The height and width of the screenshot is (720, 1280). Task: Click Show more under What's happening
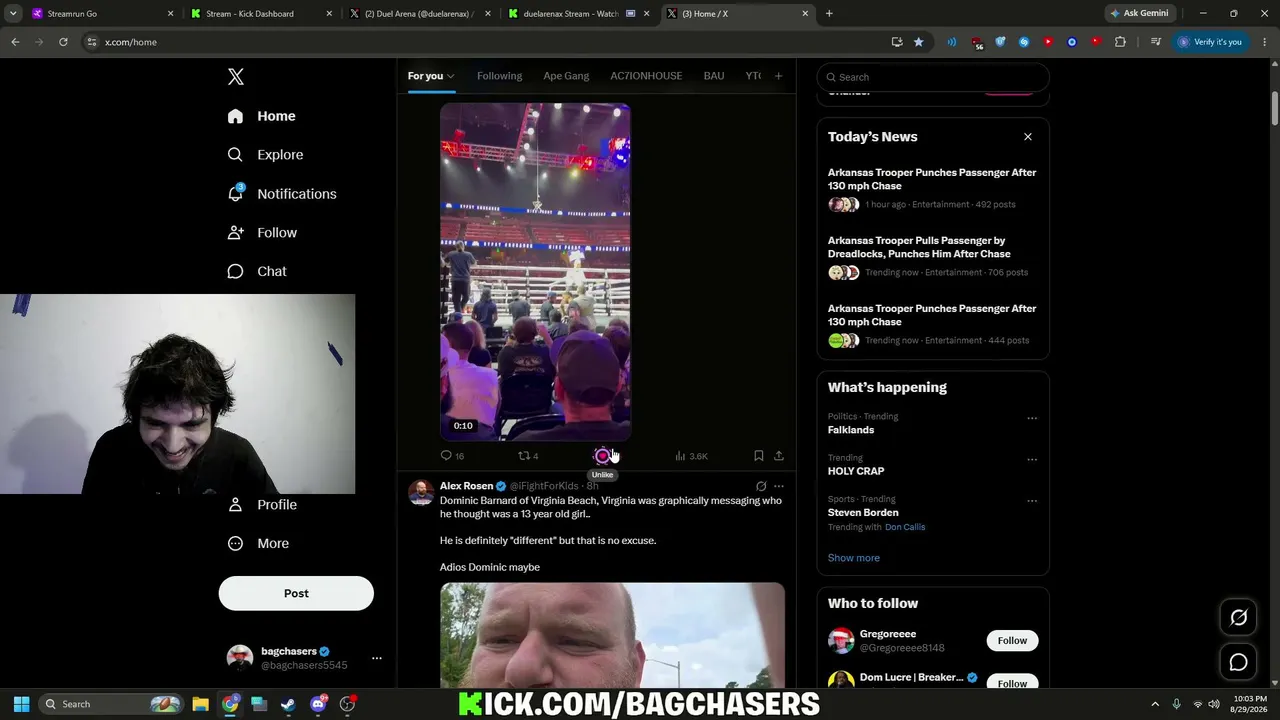click(854, 558)
